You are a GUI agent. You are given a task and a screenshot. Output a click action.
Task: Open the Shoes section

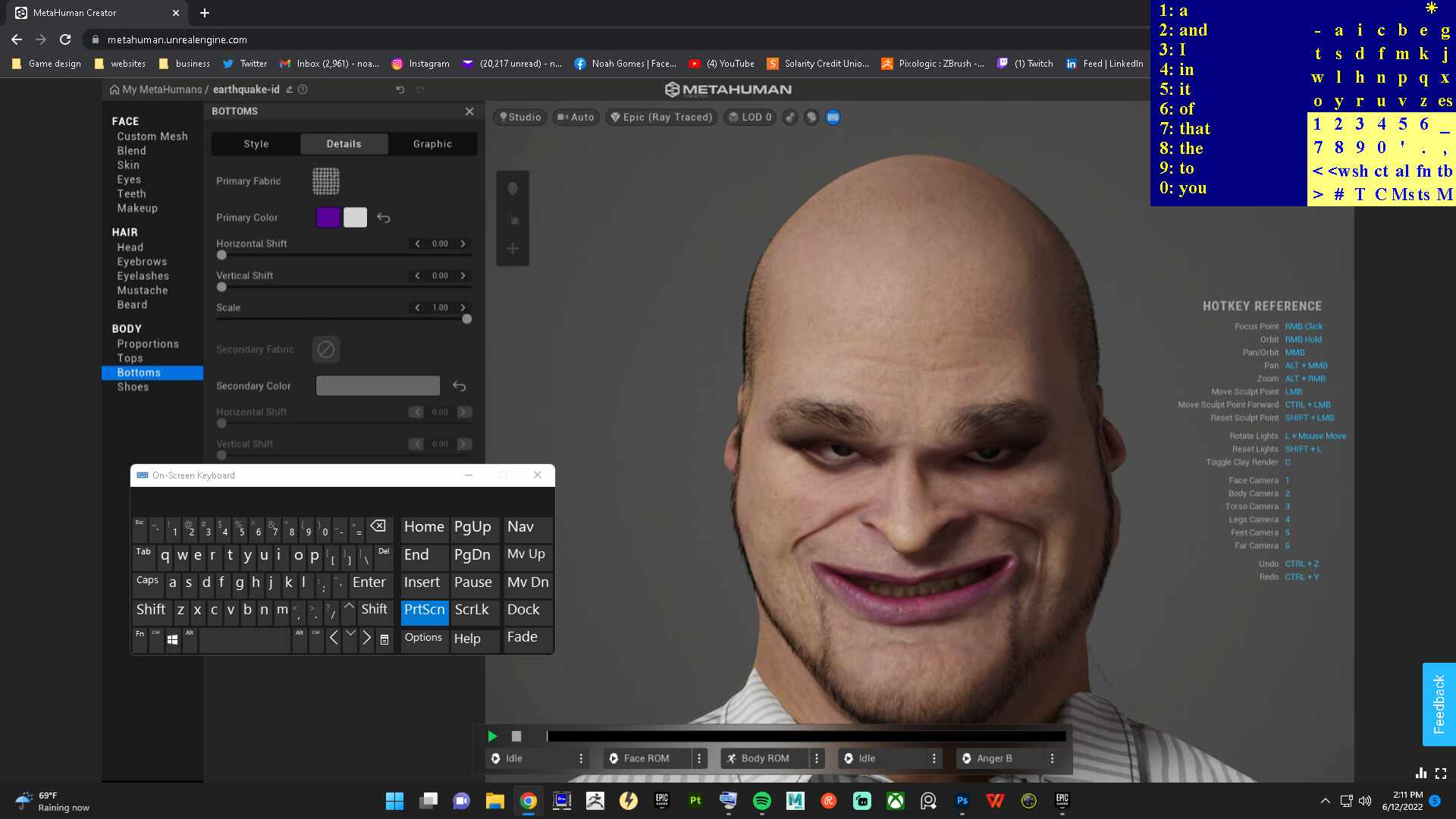(133, 388)
